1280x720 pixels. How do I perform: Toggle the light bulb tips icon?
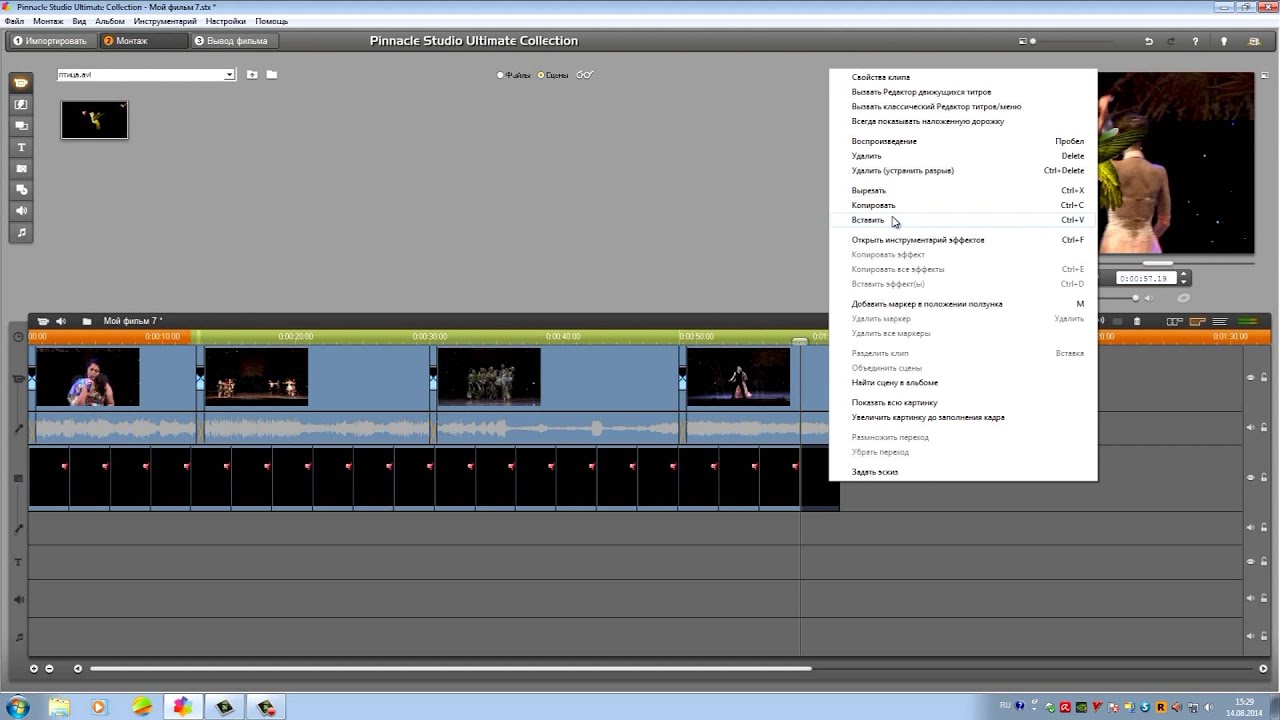point(1224,41)
